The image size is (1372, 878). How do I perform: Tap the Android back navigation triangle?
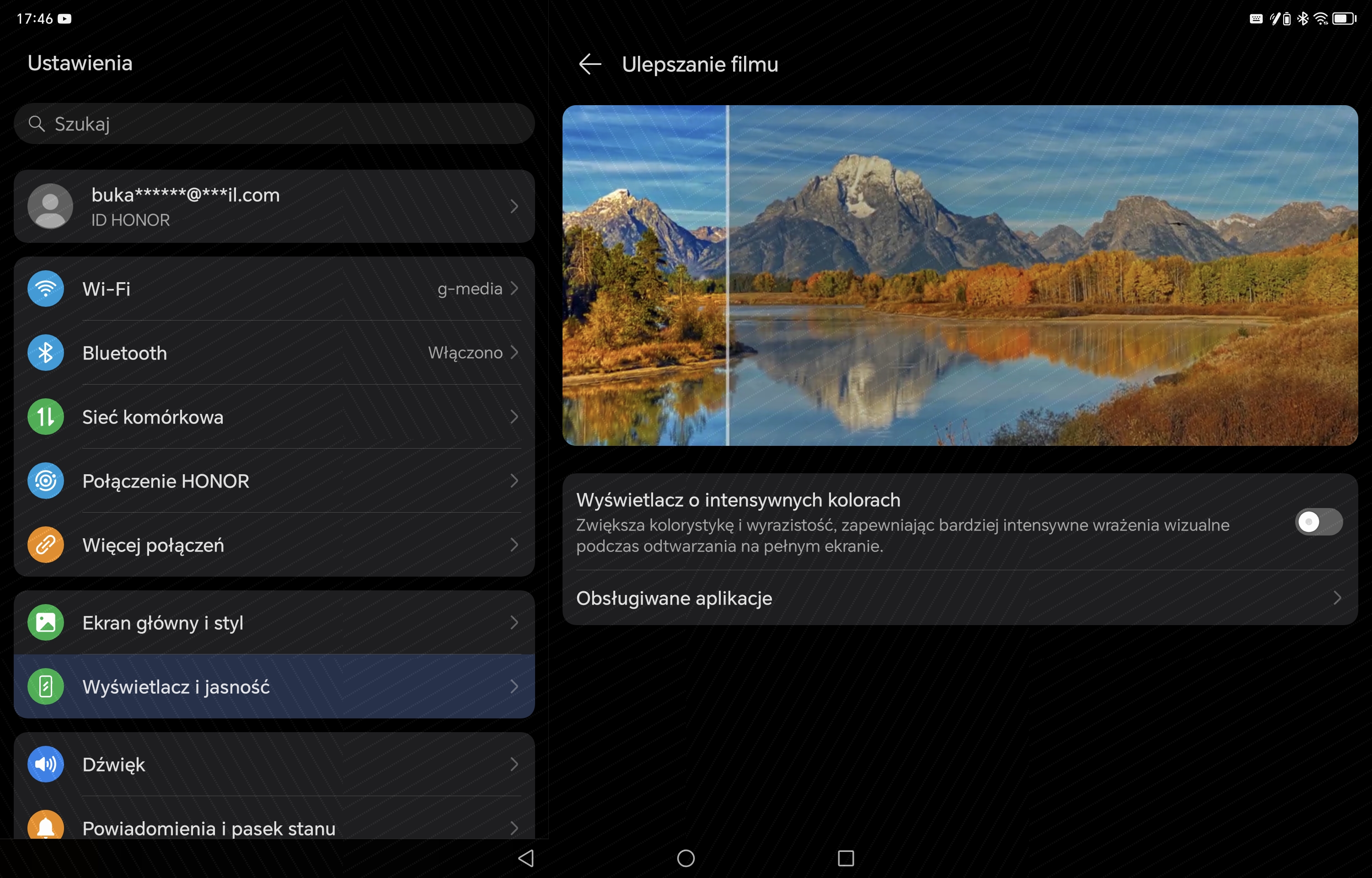click(x=526, y=858)
